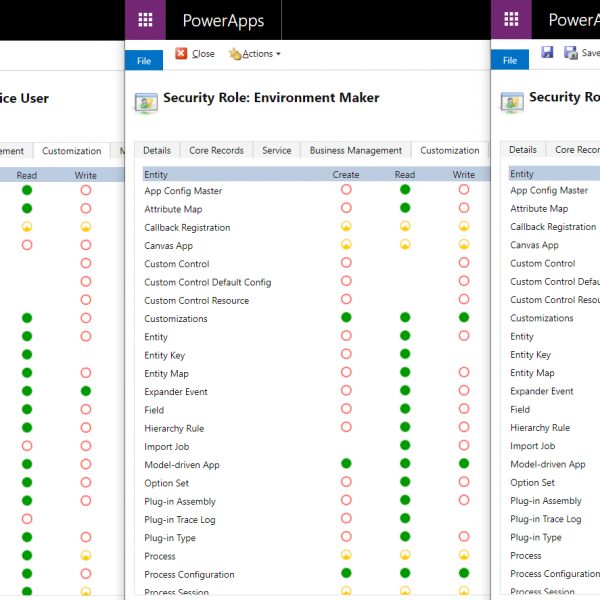
Task: Click the red Close icon in the Environment Maker toolbar
Action: [x=181, y=53]
